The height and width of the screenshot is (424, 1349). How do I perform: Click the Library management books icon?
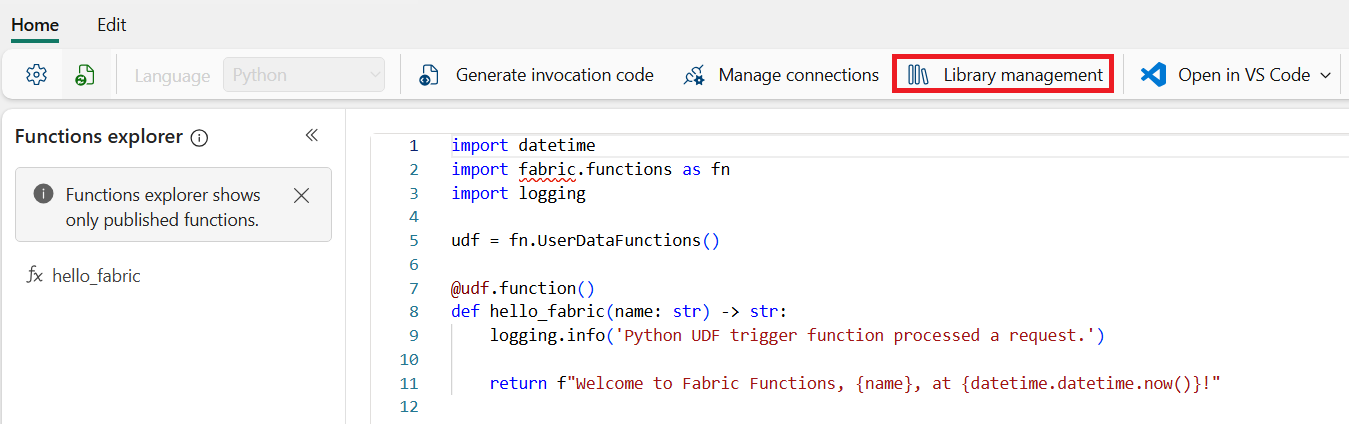tap(919, 75)
